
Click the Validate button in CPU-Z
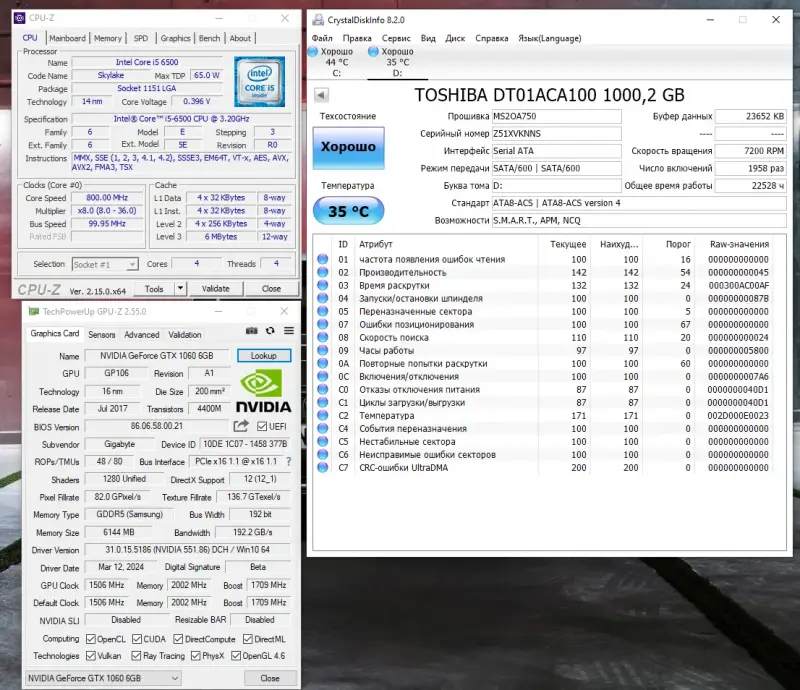coord(215,288)
